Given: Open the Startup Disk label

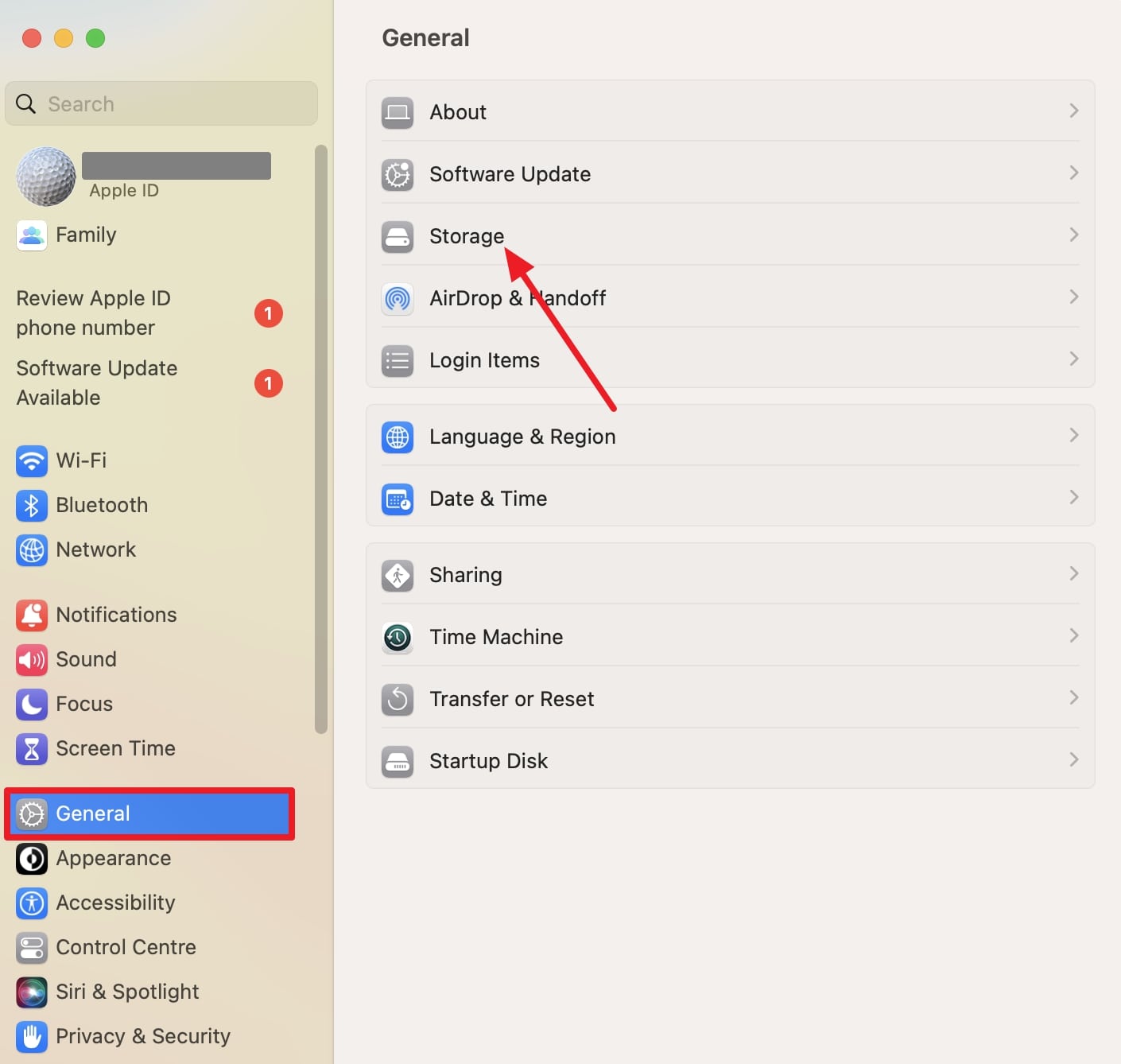Looking at the screenshot, I should [488, 761].
